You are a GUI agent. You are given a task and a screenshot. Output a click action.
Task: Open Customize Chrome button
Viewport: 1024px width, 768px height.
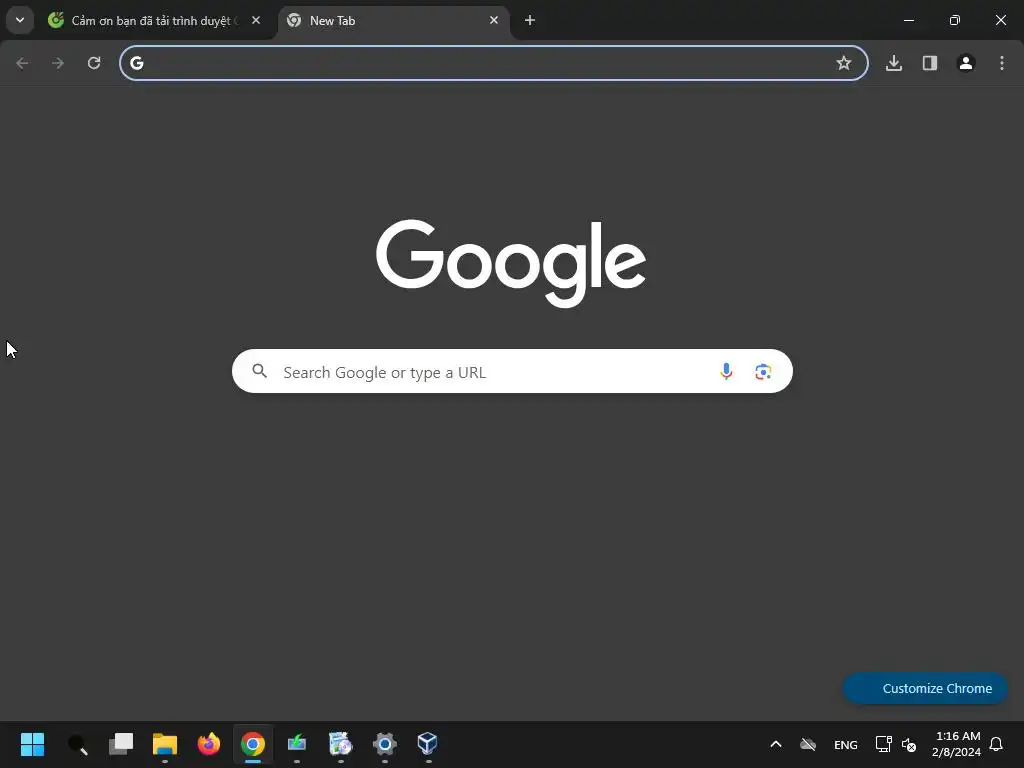pos(925,688)
